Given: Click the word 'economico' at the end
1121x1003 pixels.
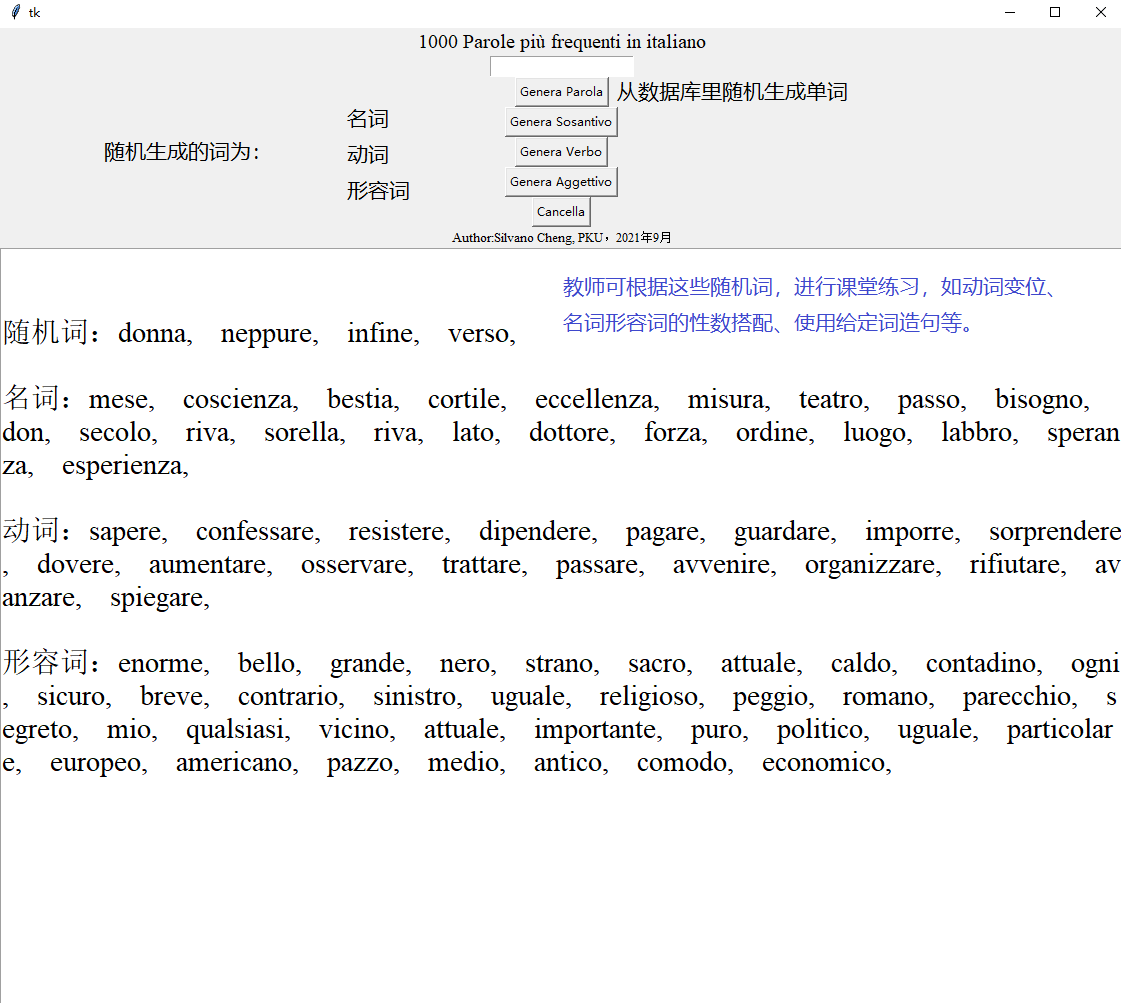Looking at the screenshot, I should click(823, 763).
